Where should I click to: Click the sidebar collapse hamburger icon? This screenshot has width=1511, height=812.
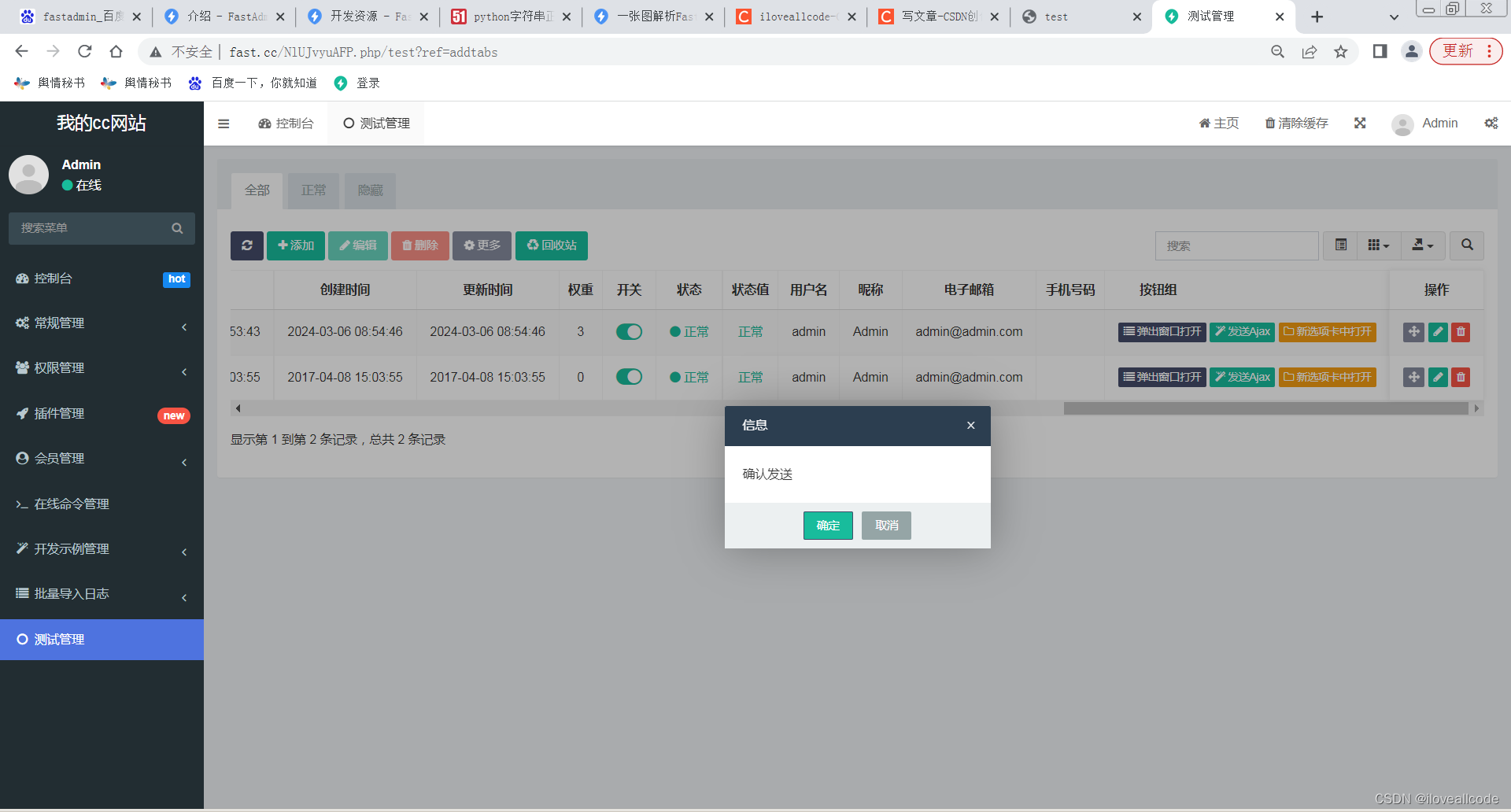[224, 124]
